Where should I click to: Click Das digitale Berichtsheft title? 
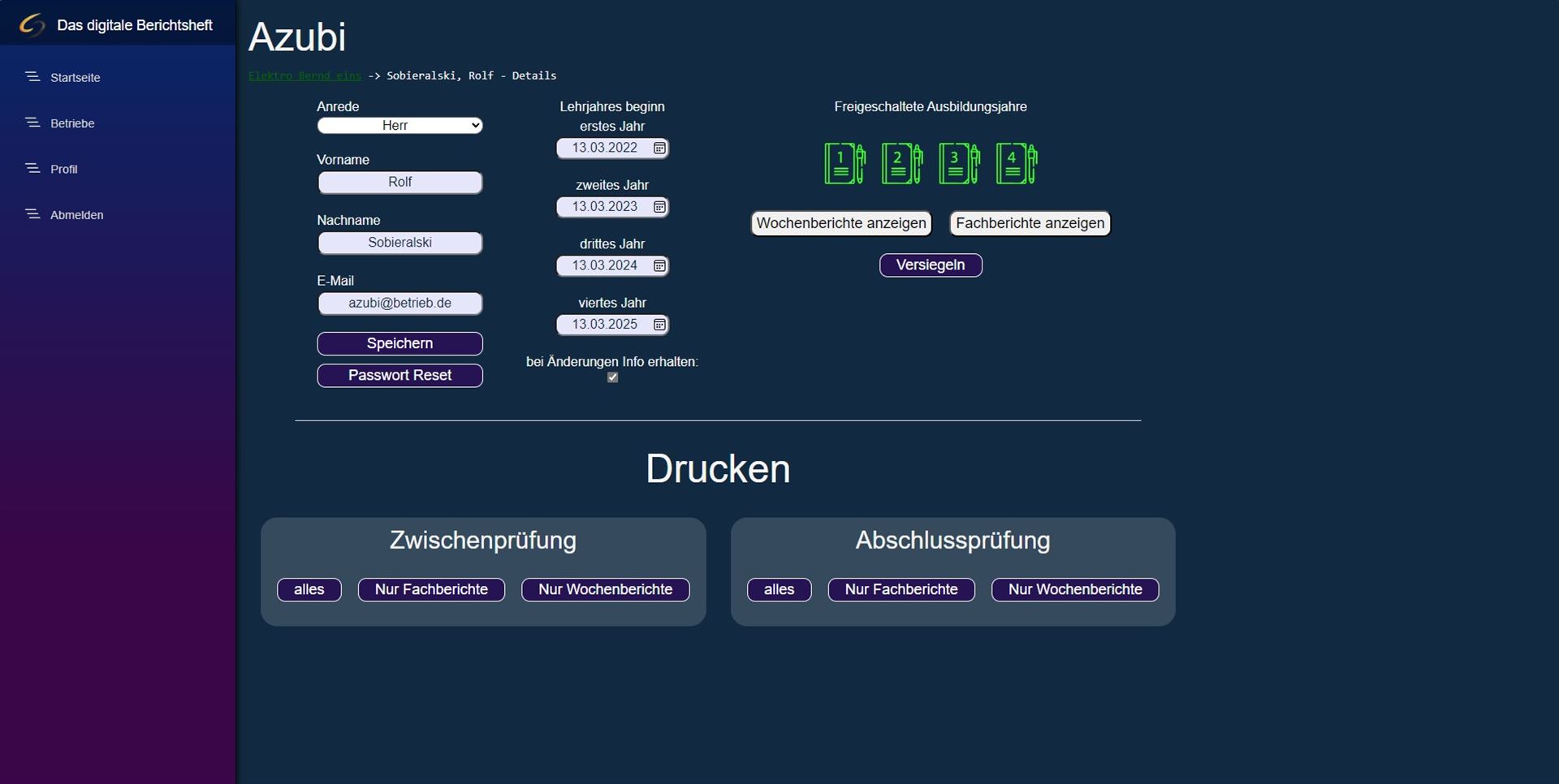coord(135,25)
